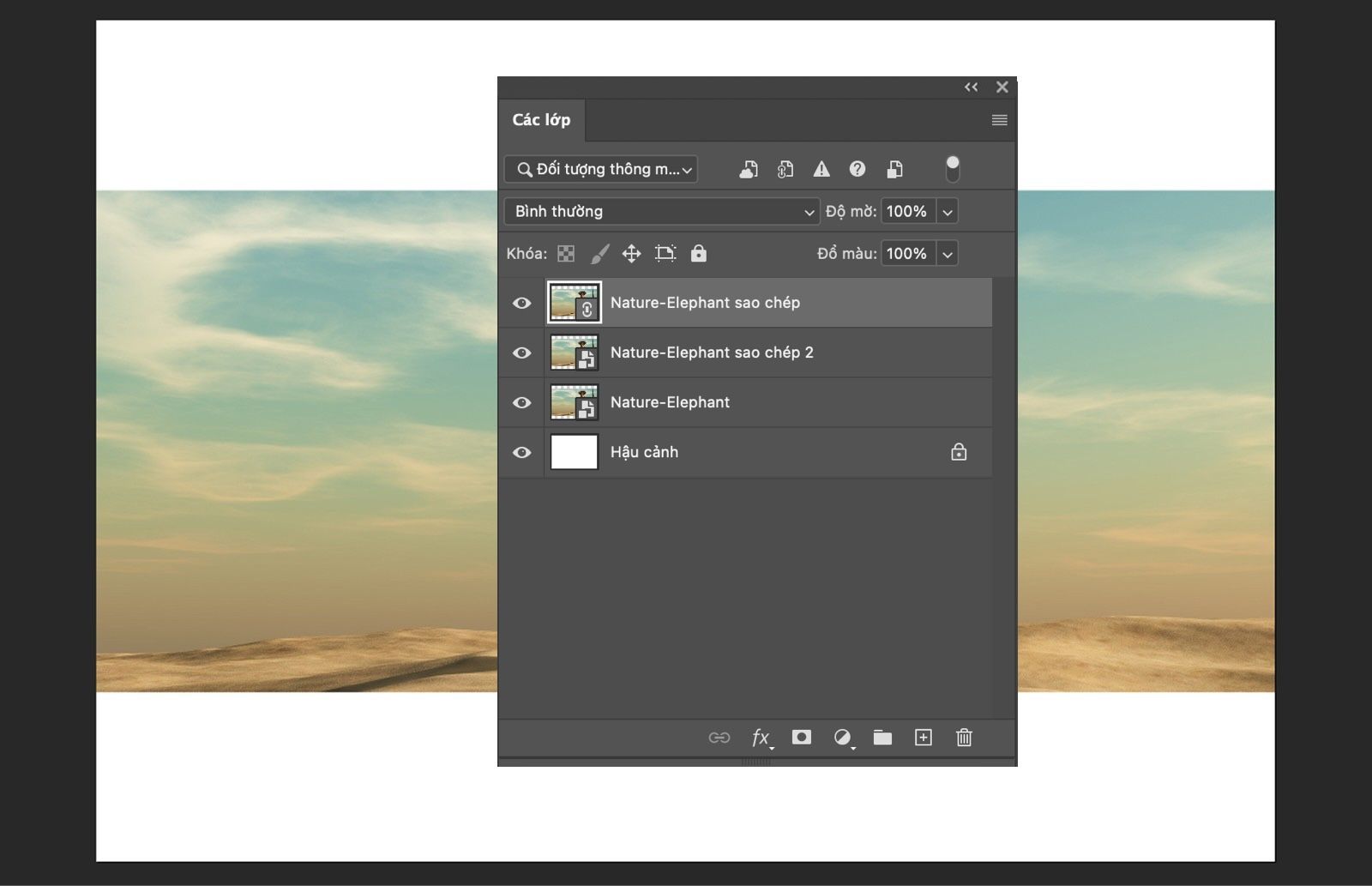Viewport: 1372px width, 886px height.
Task: Select the Nature-Elephant sao chép 2 layer name
Action: coord(712,353)
